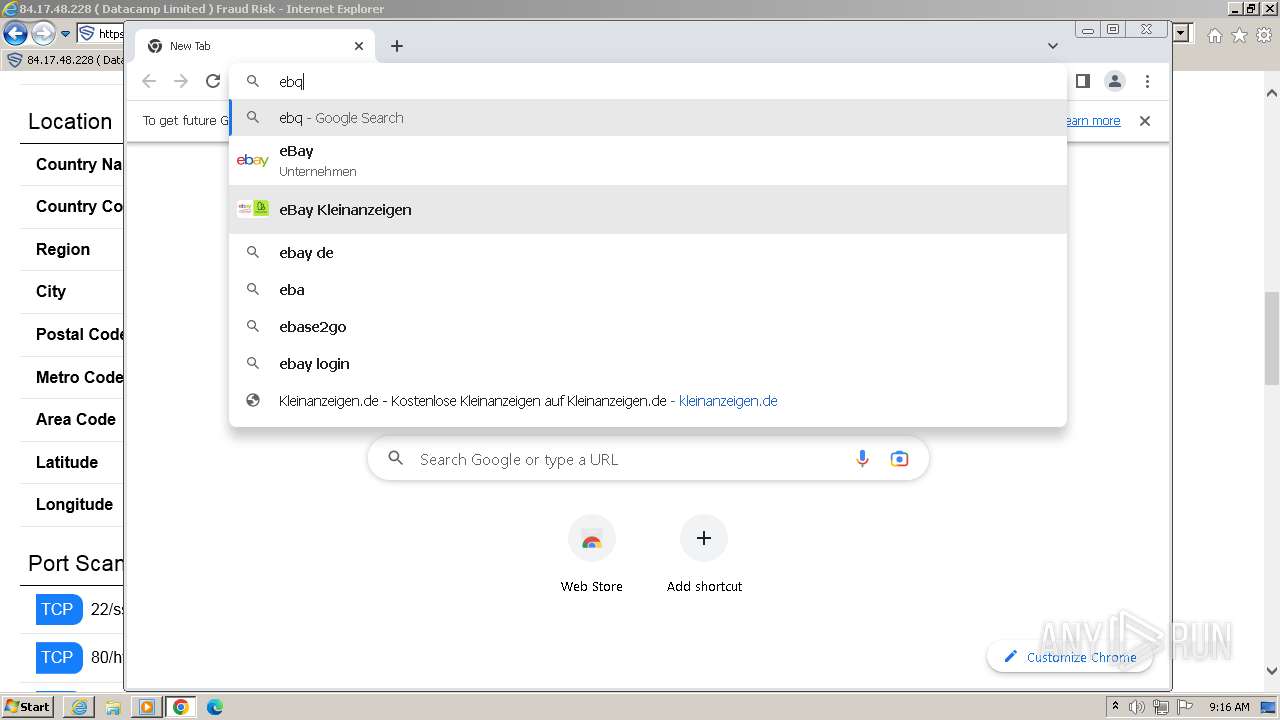Click Internet Explorer back button
This screenshot has width=1280, height=720.
click(x=15, y=33)
